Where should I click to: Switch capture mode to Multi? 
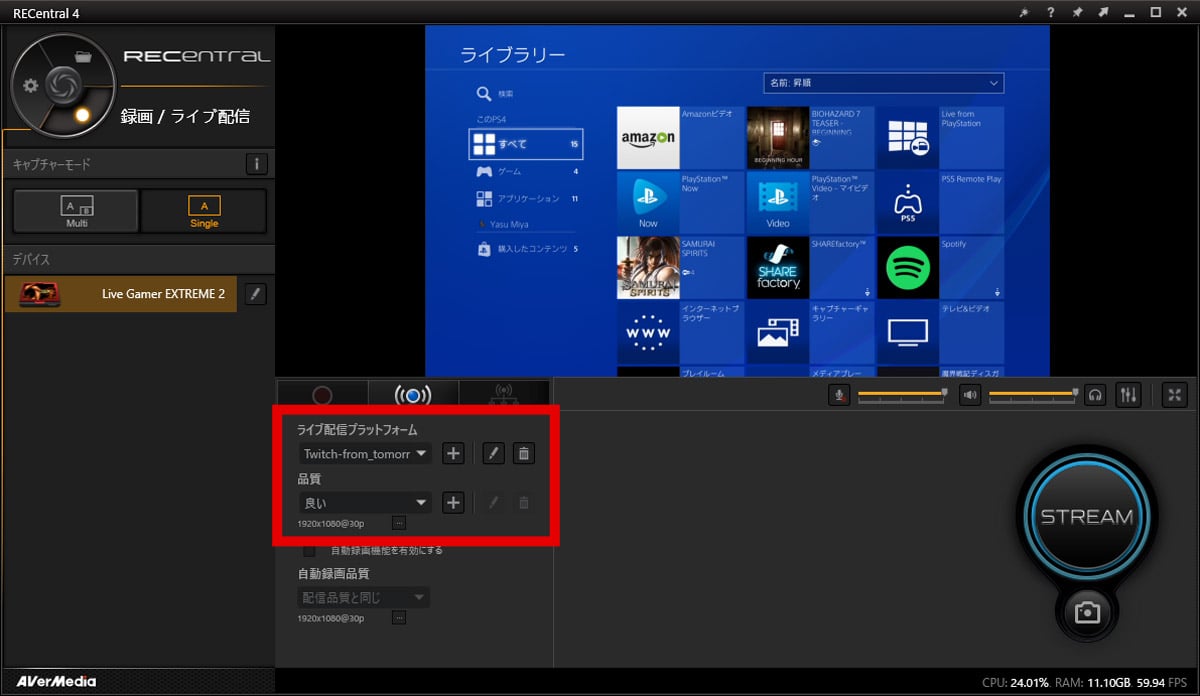[76, 210]
